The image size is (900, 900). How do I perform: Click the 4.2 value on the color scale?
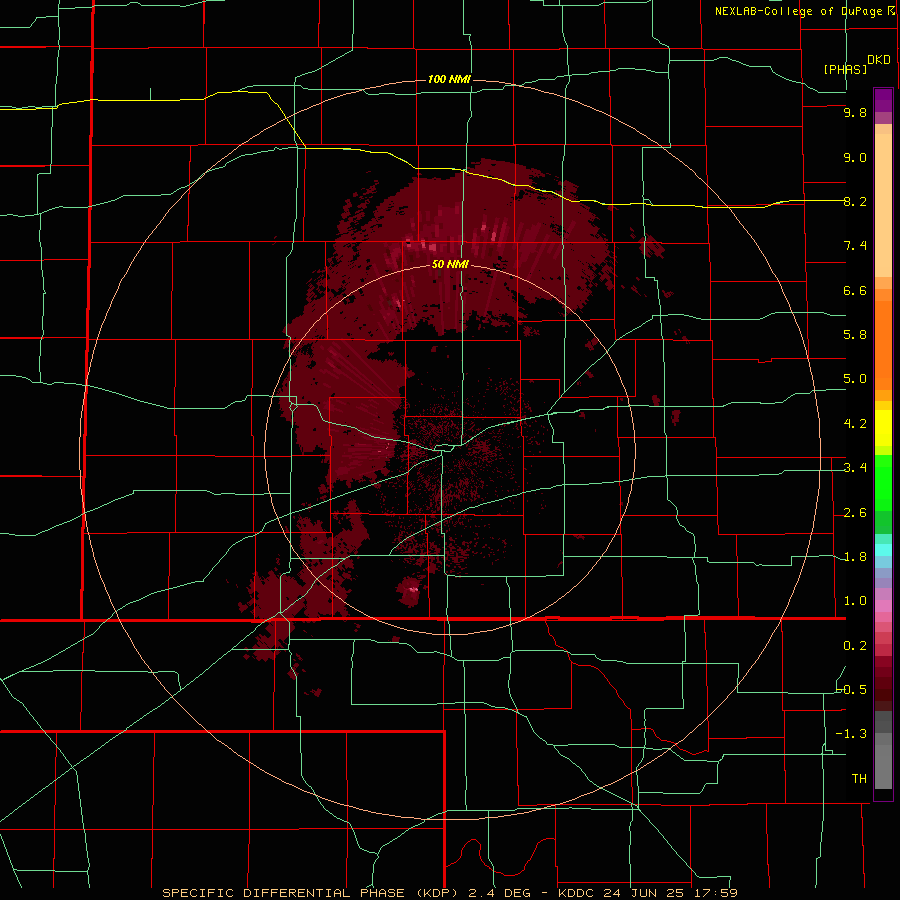tap(855, 423)
